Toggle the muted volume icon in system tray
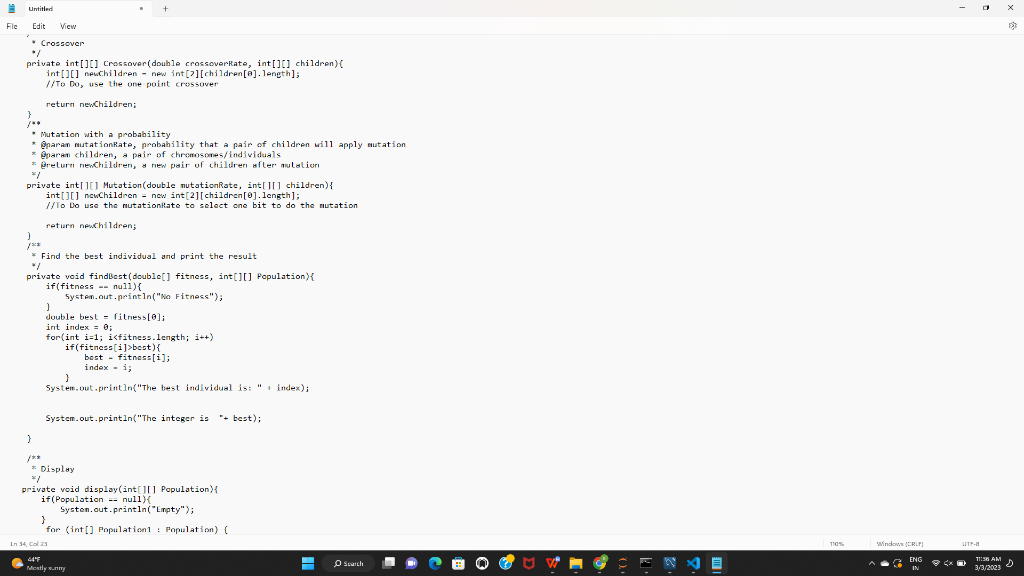Screen dimensions: 1024x576 point(947,563)
